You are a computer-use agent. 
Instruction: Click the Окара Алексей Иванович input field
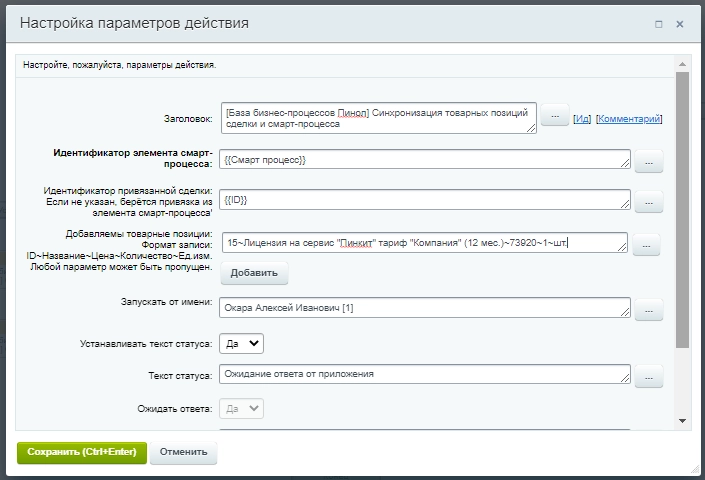point(425,308)
